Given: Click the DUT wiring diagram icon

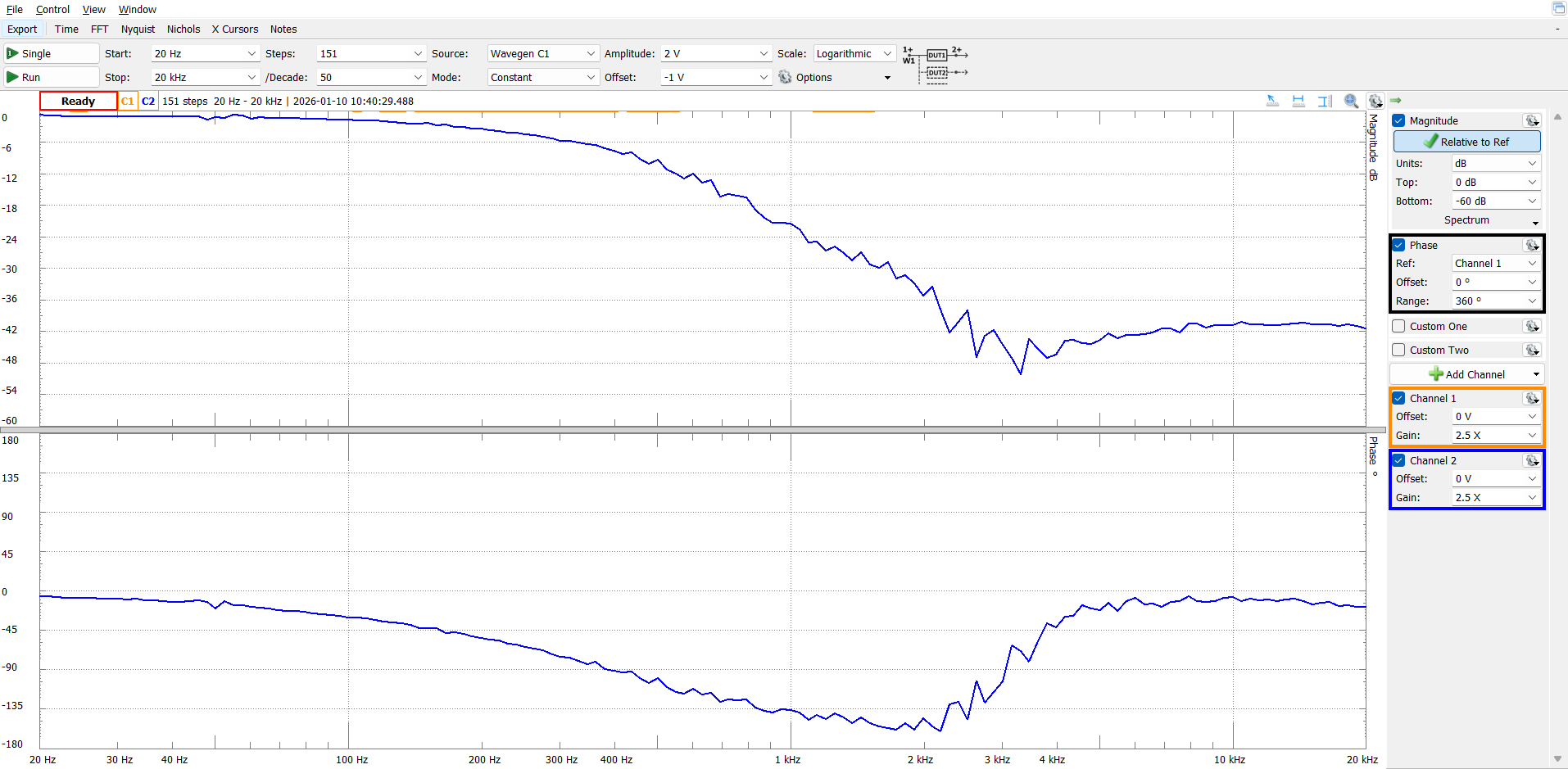Looking at the screenshot, I should pyautogui.click(x=936, y=64).
